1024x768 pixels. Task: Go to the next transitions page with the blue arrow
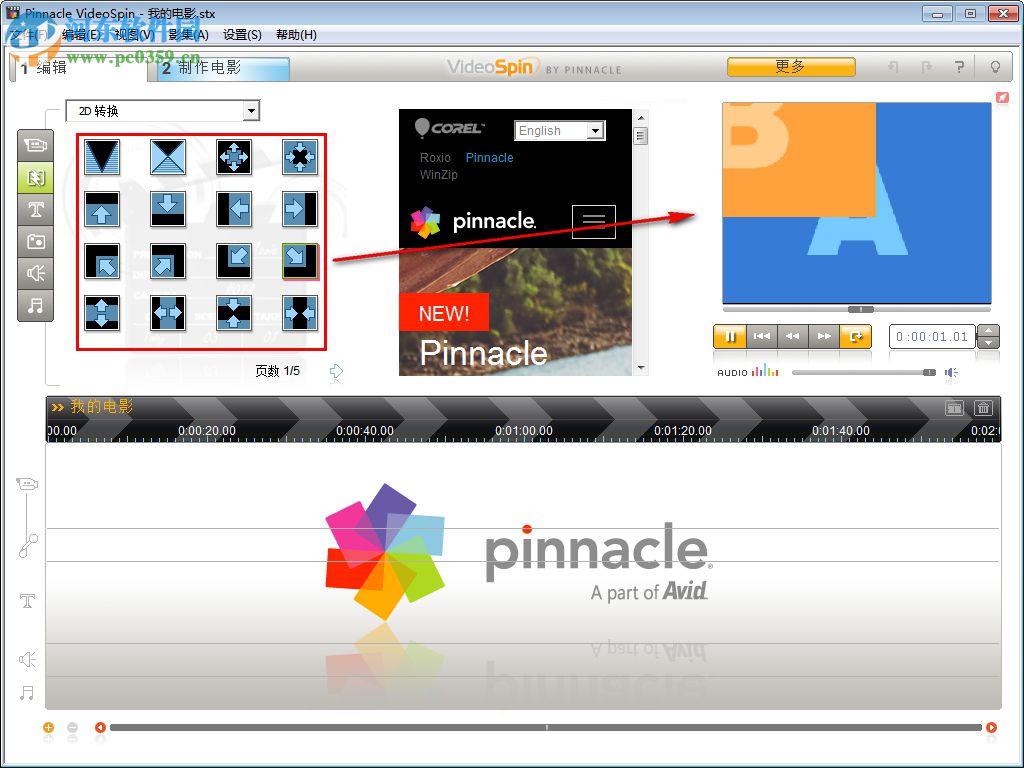336,371
